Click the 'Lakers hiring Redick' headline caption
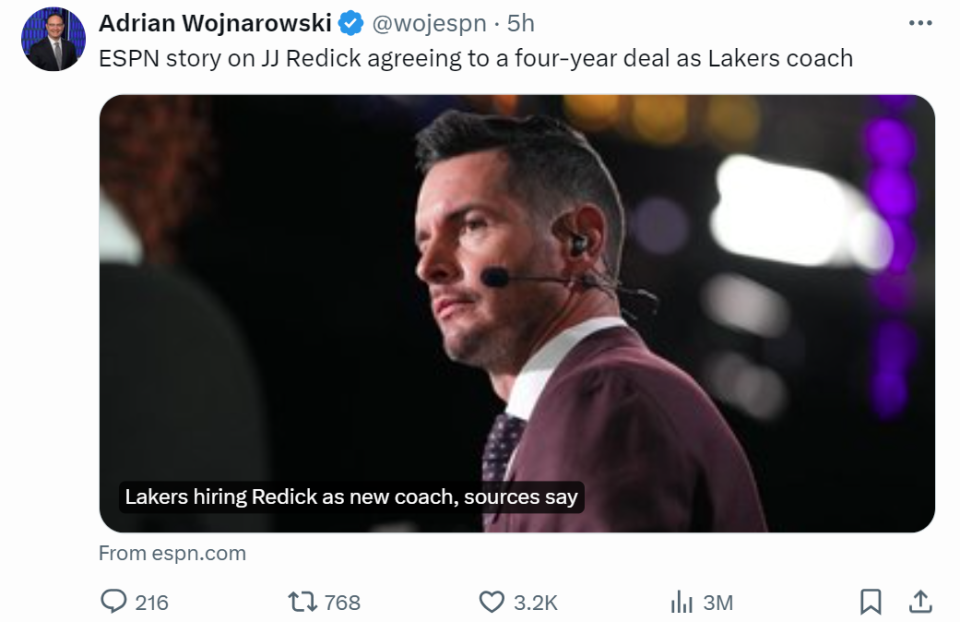This screenshot has height=622, width=960. (351, 497)
